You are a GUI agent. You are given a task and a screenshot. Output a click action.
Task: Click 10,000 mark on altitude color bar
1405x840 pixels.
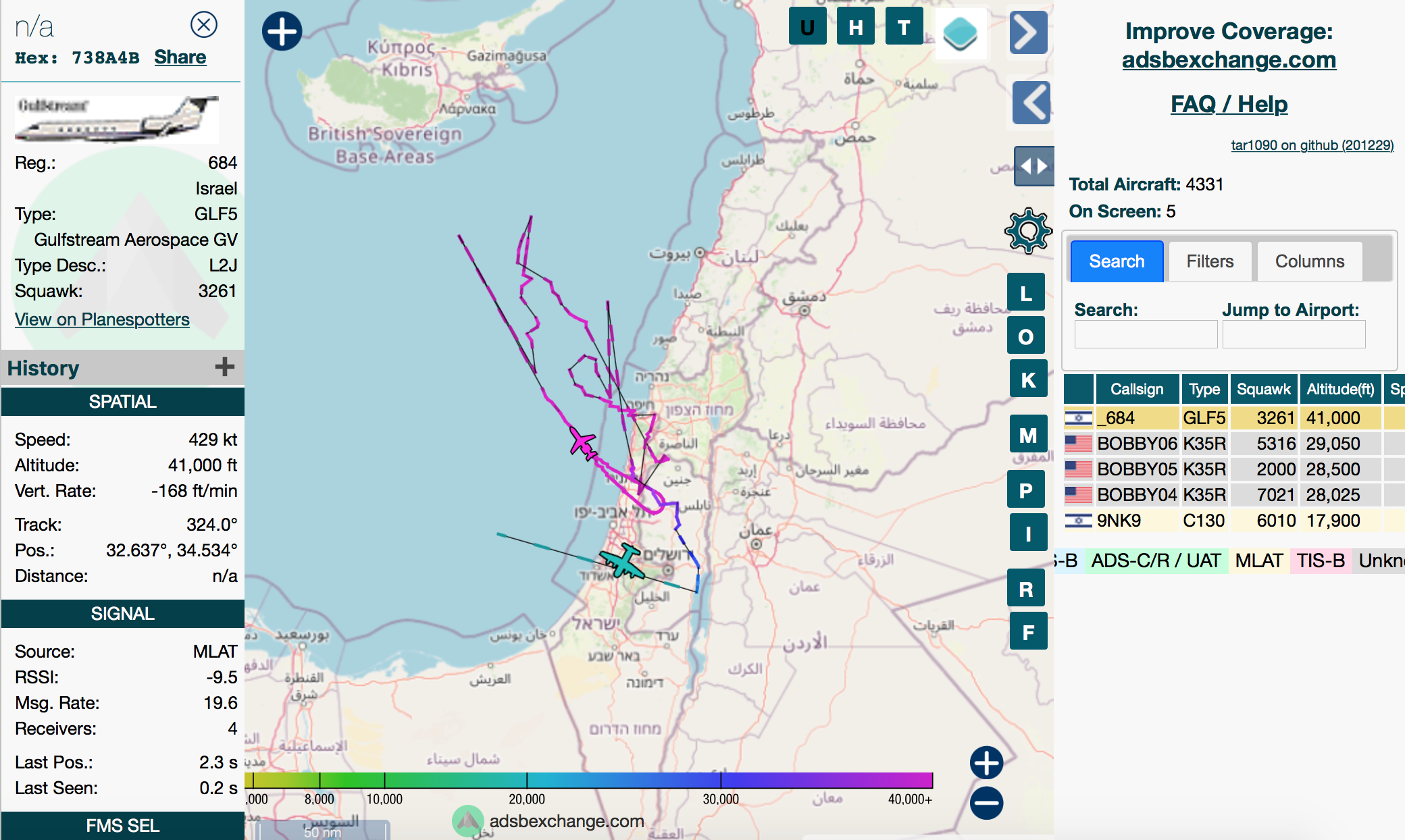coord(384,799)
